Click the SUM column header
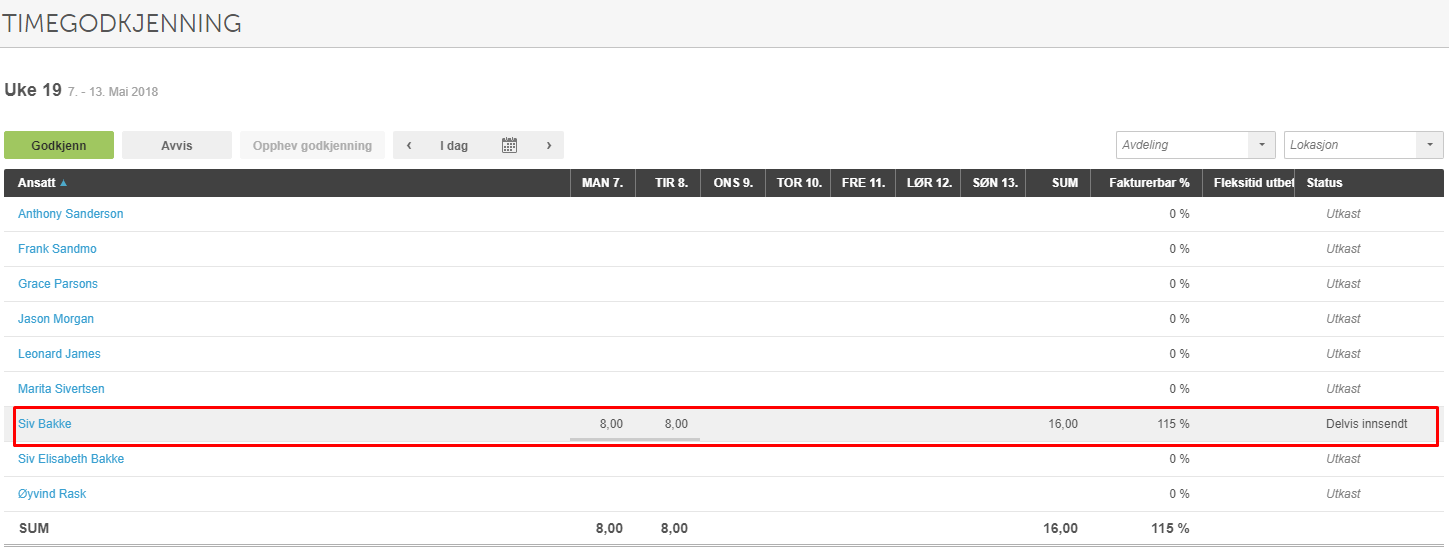This screenshot has width=1449, height=552. pos(1065,183)
